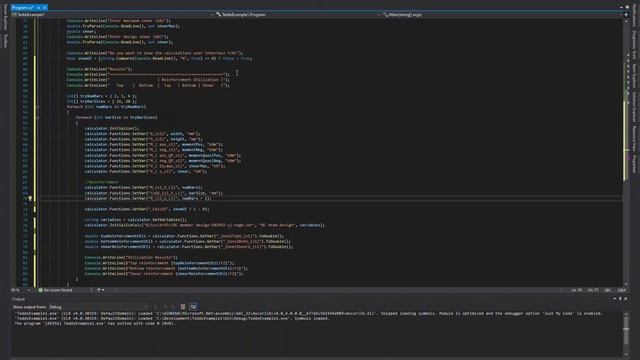Click the lightbulb quick actions icon

pos(30,199)
